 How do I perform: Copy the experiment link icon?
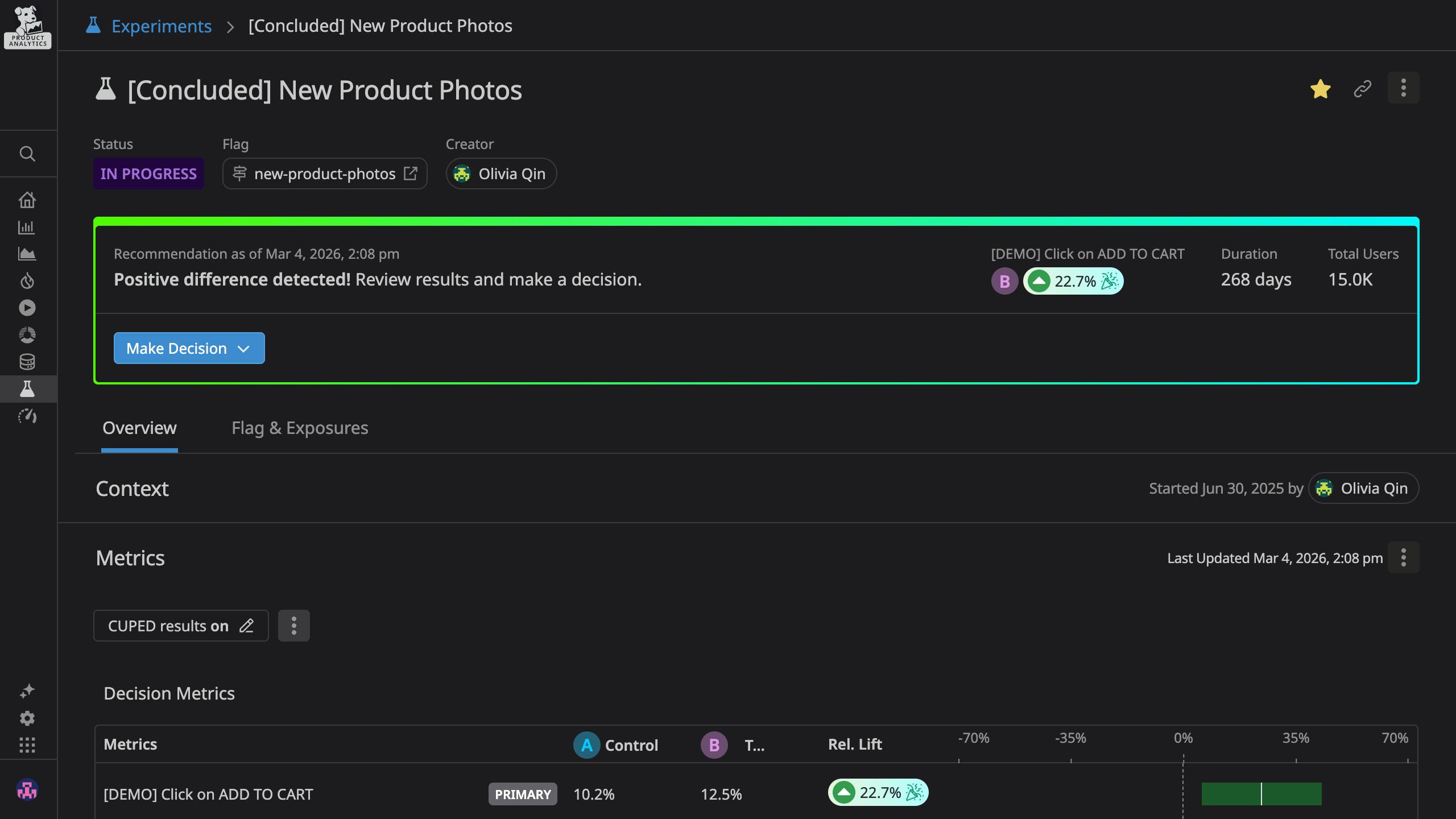pyautogui.click(x=1362, y=89)
